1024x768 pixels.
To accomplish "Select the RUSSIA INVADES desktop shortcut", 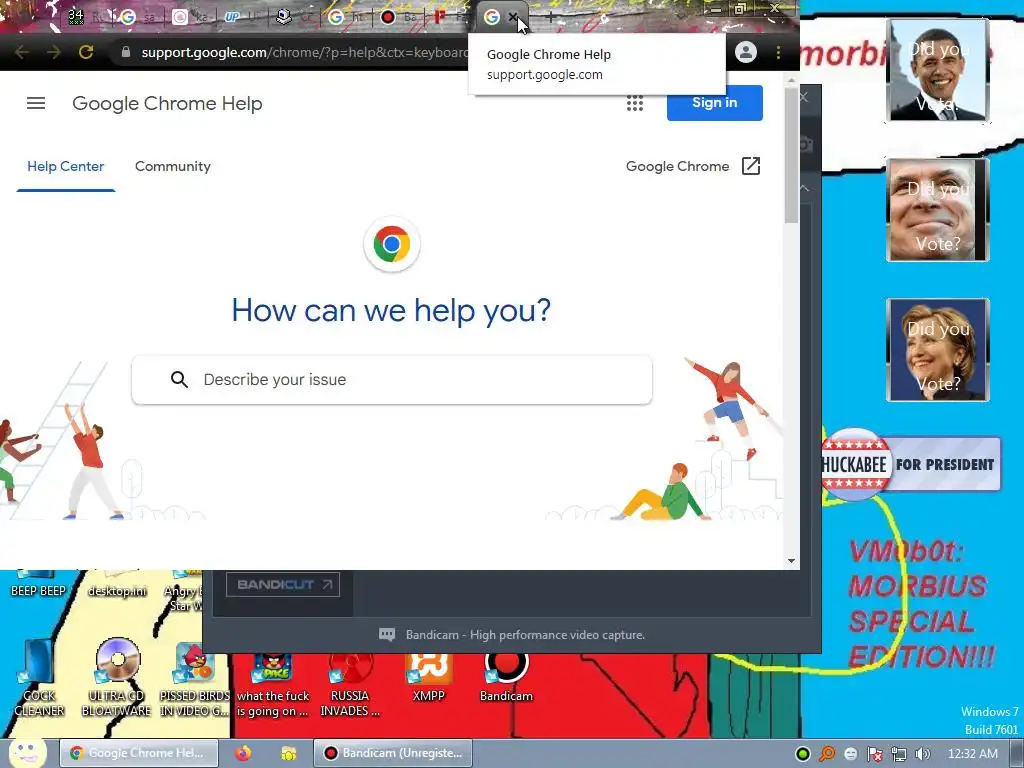I will tap(350, 685).
